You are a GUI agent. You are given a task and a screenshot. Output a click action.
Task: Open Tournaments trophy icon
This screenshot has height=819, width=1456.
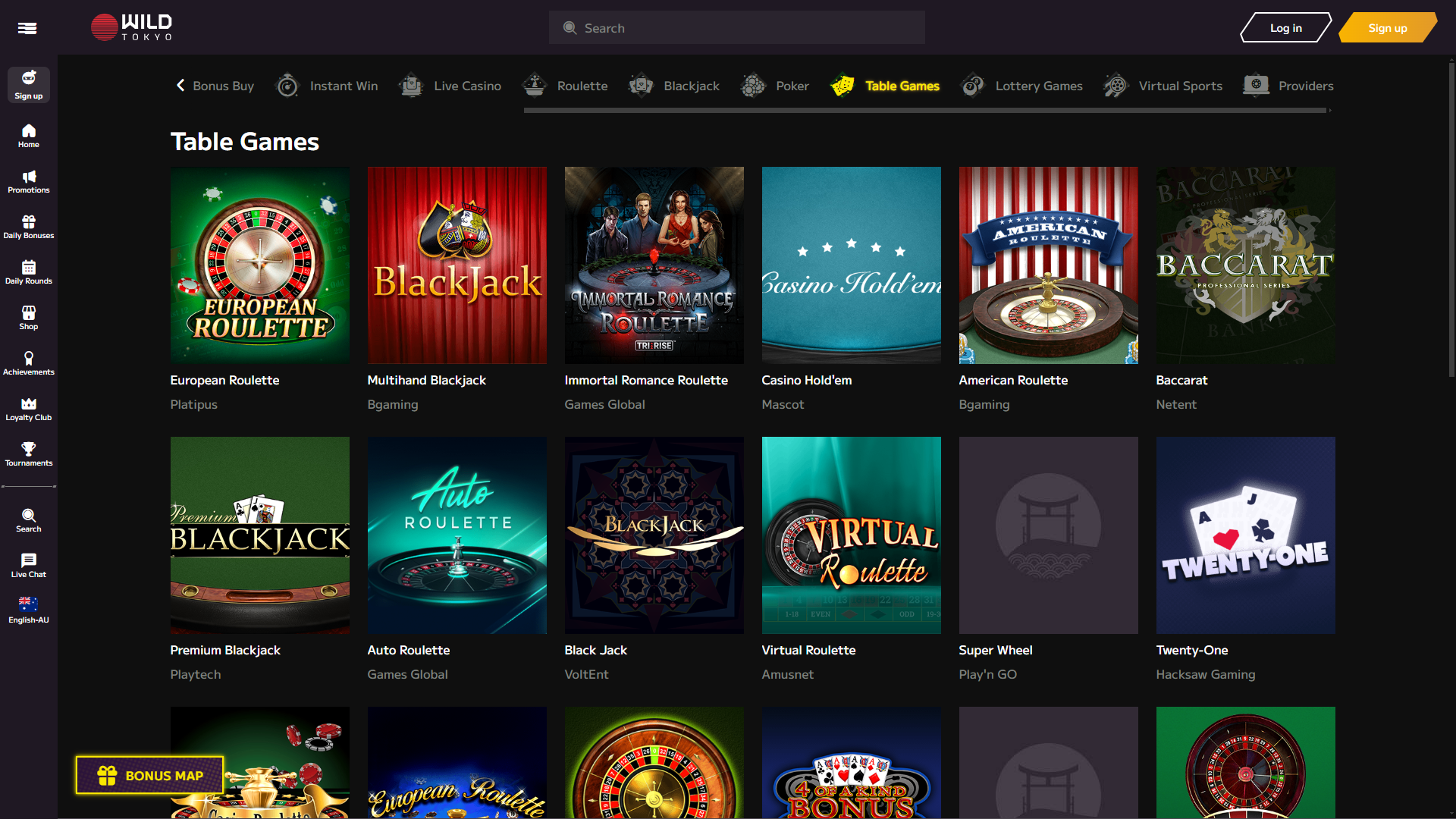pos(29,449)
